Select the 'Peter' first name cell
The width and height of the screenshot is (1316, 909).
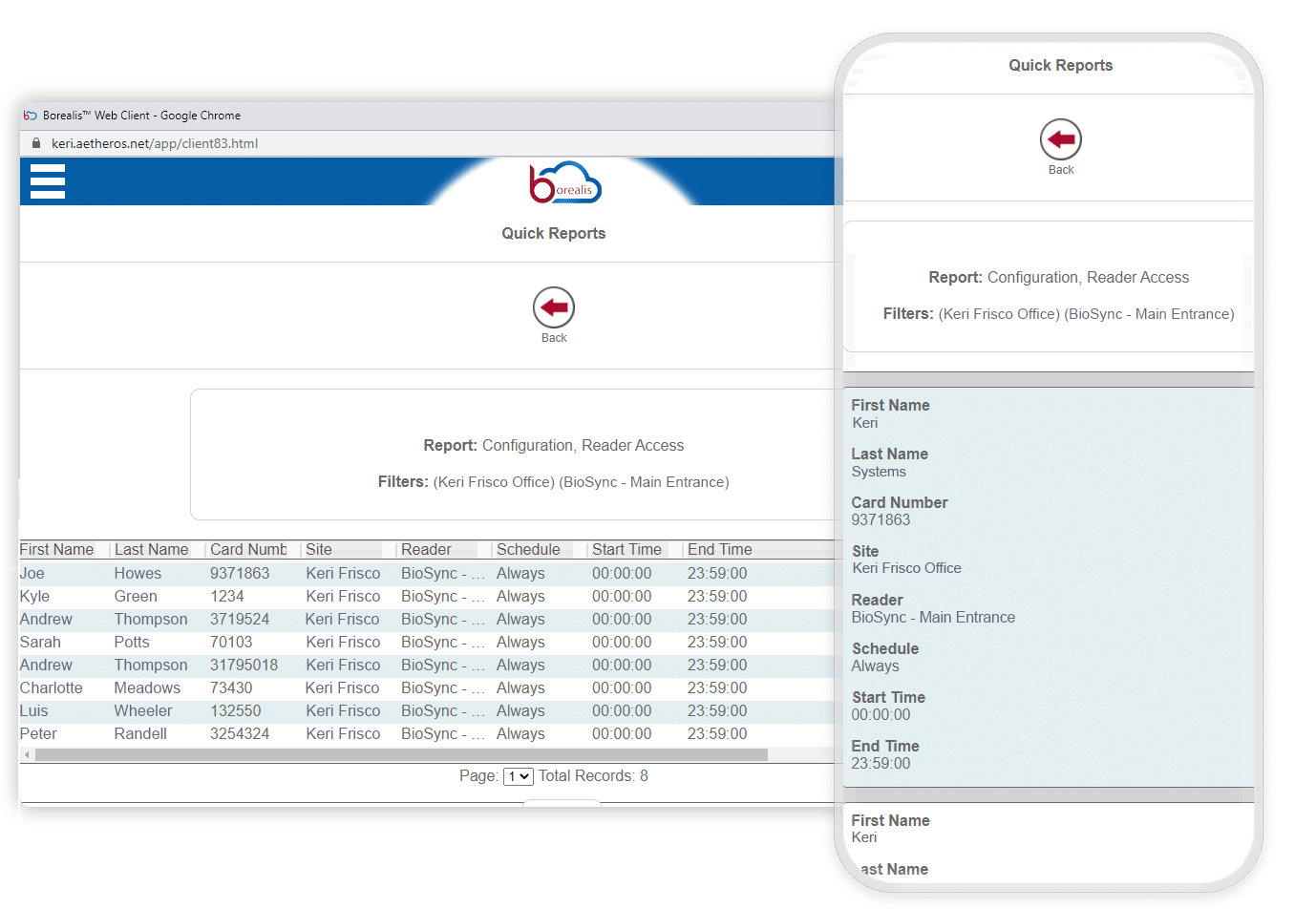click(x=38, y=734)
